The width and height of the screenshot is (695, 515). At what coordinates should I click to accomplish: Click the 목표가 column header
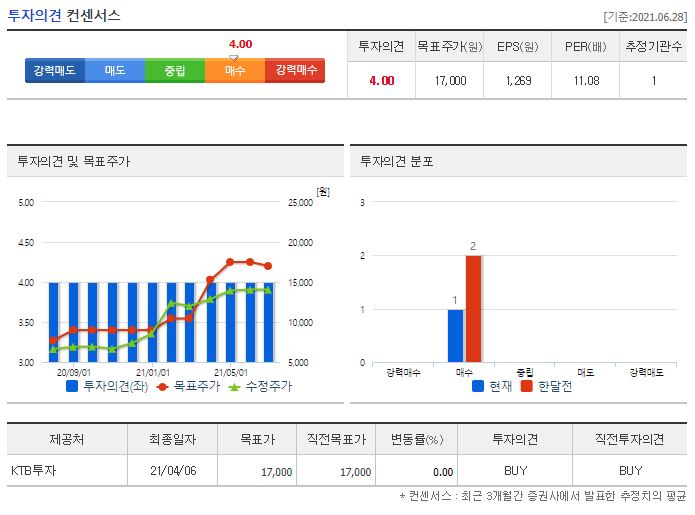pyautogui.click(x=257, y=439)
